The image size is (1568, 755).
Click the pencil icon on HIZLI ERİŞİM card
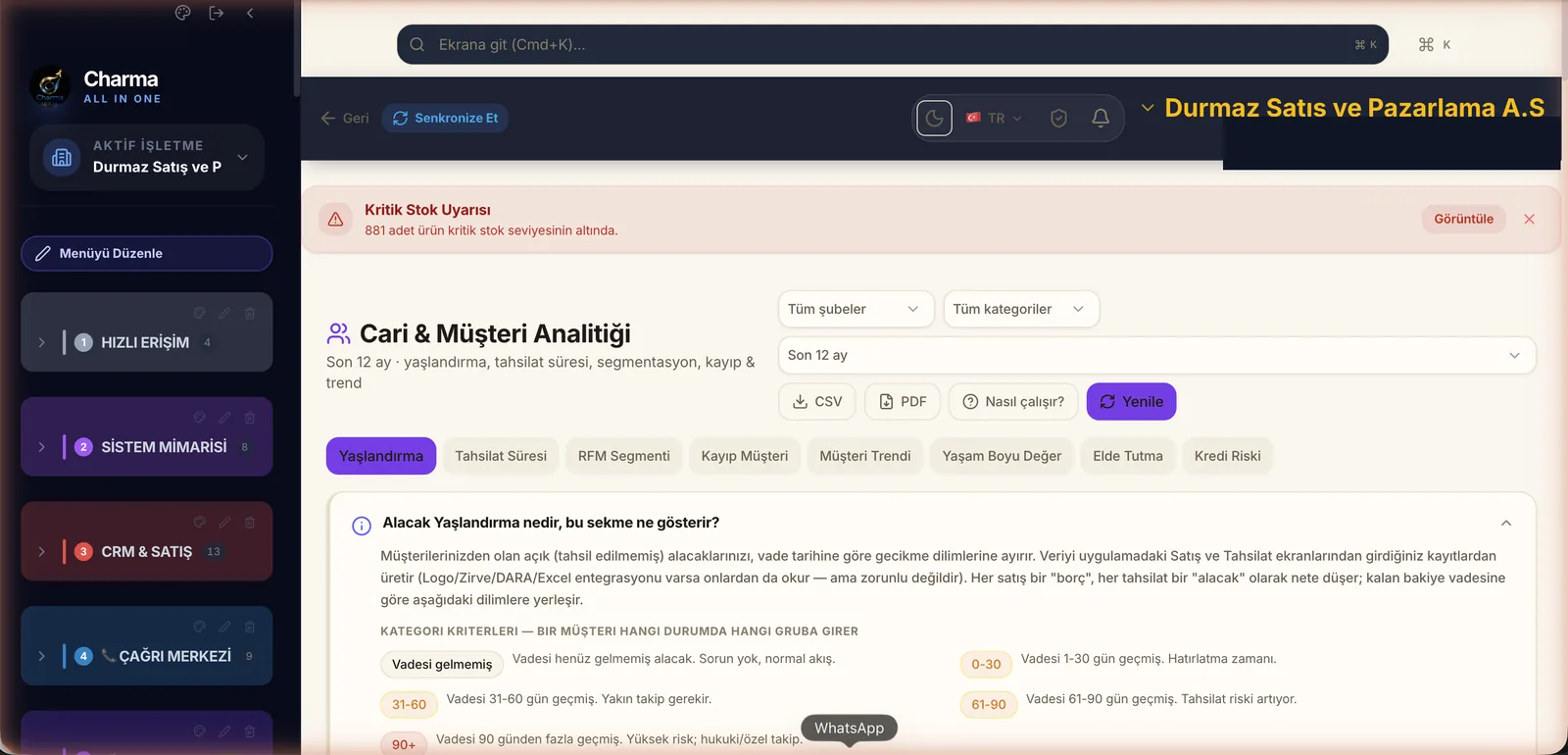(224, 313)
